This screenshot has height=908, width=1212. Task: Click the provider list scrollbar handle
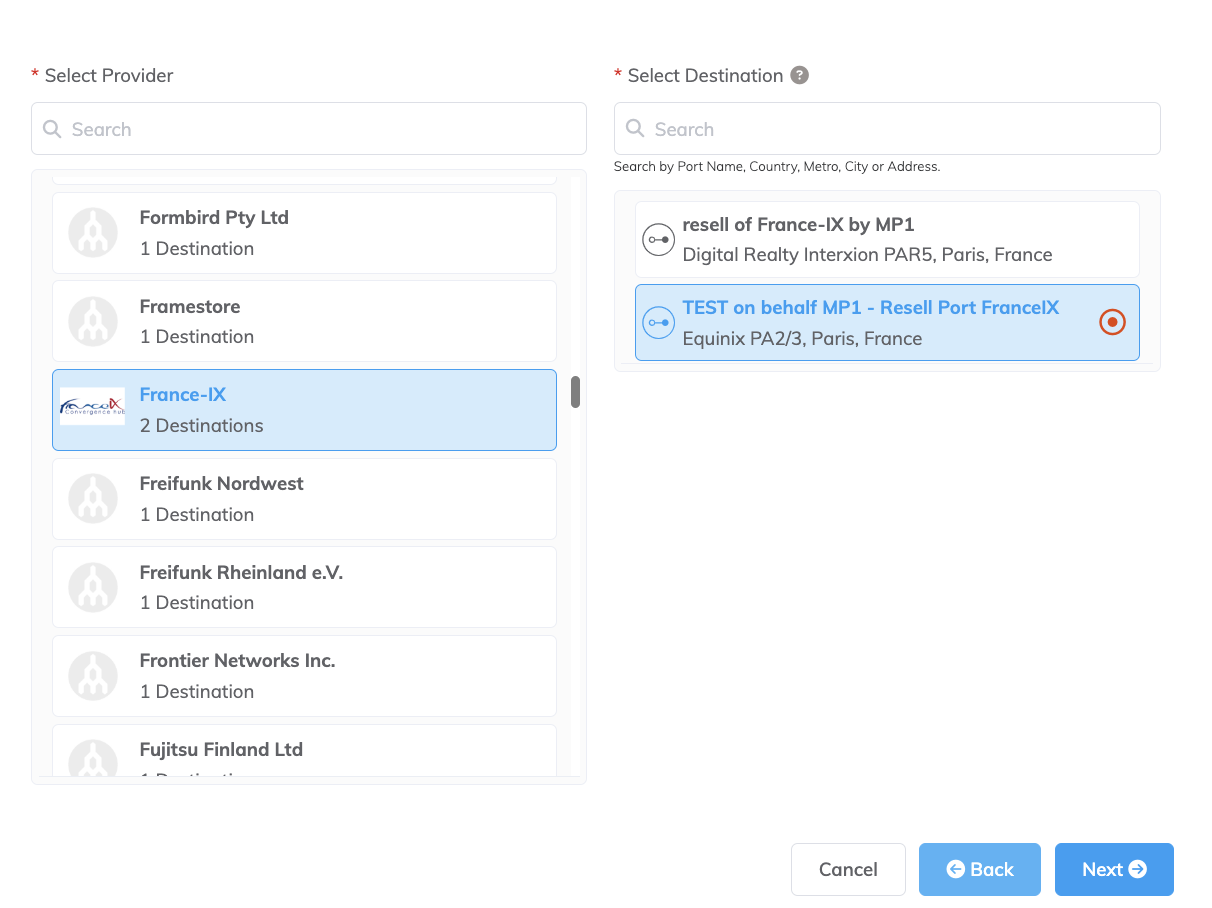point(575,392)
